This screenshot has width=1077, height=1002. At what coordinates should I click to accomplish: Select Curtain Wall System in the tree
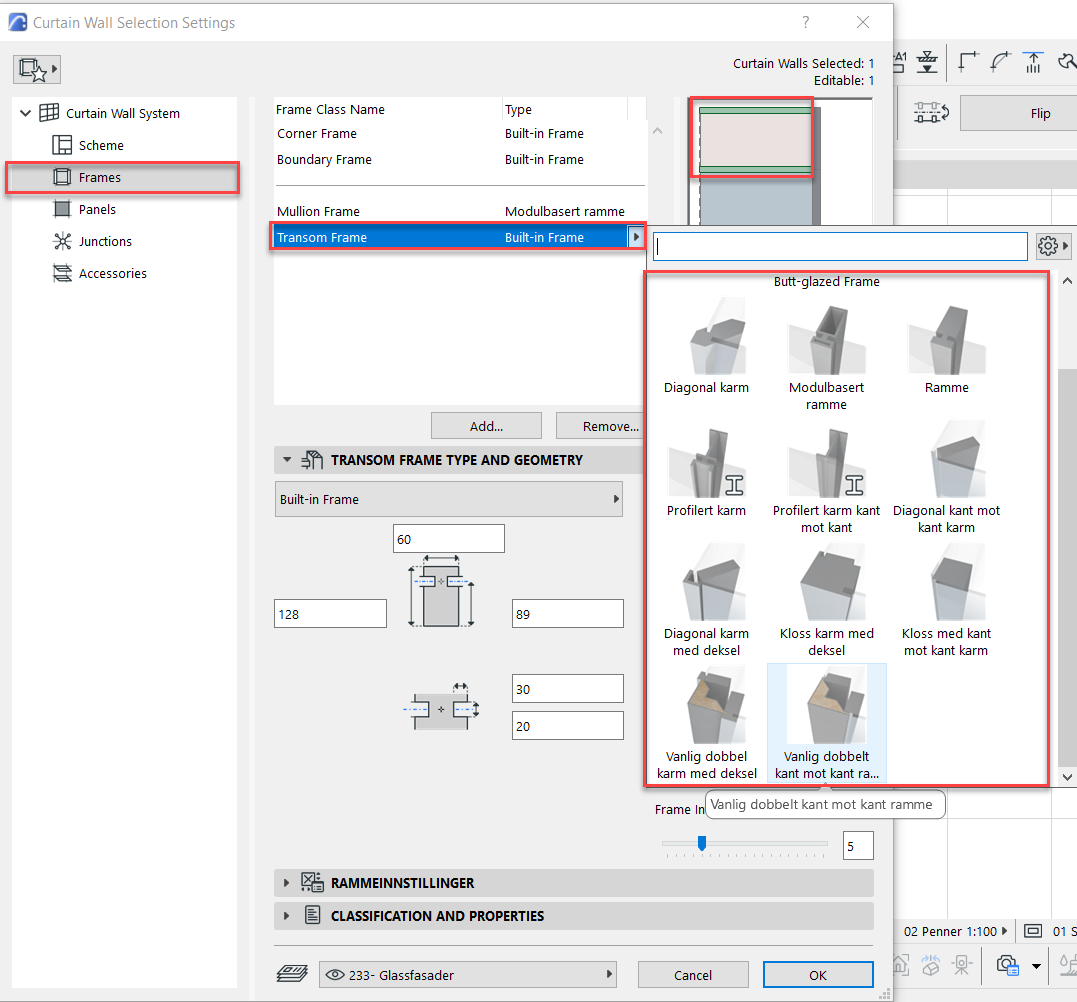point(123,113)
